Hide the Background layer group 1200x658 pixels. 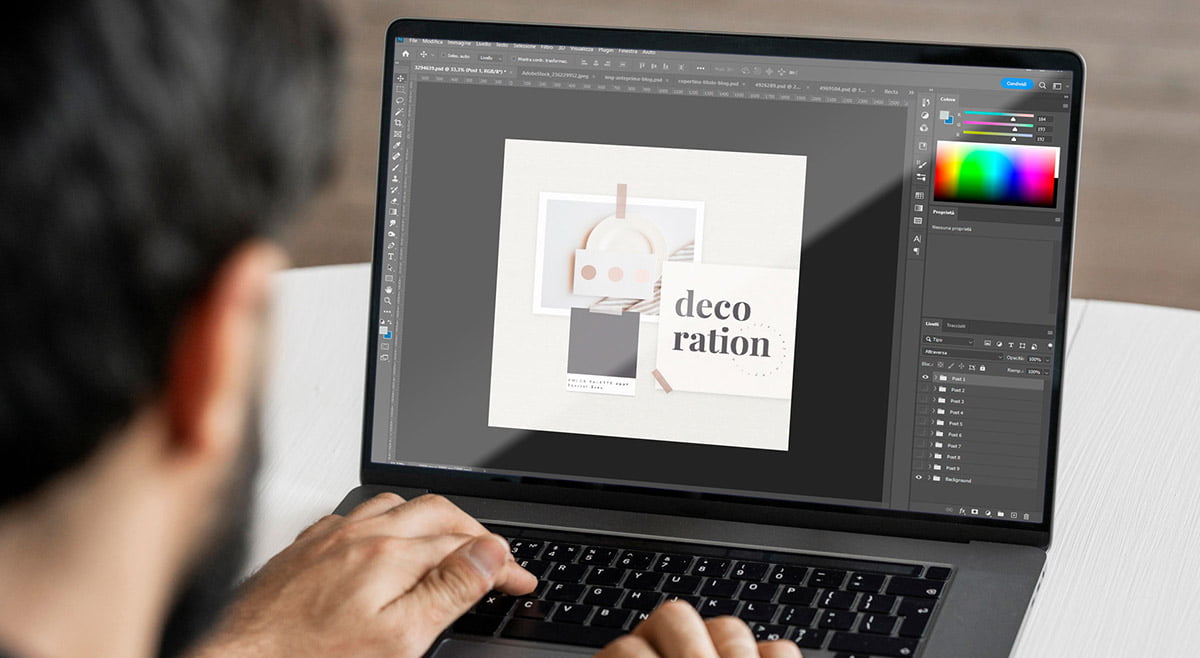919,478
